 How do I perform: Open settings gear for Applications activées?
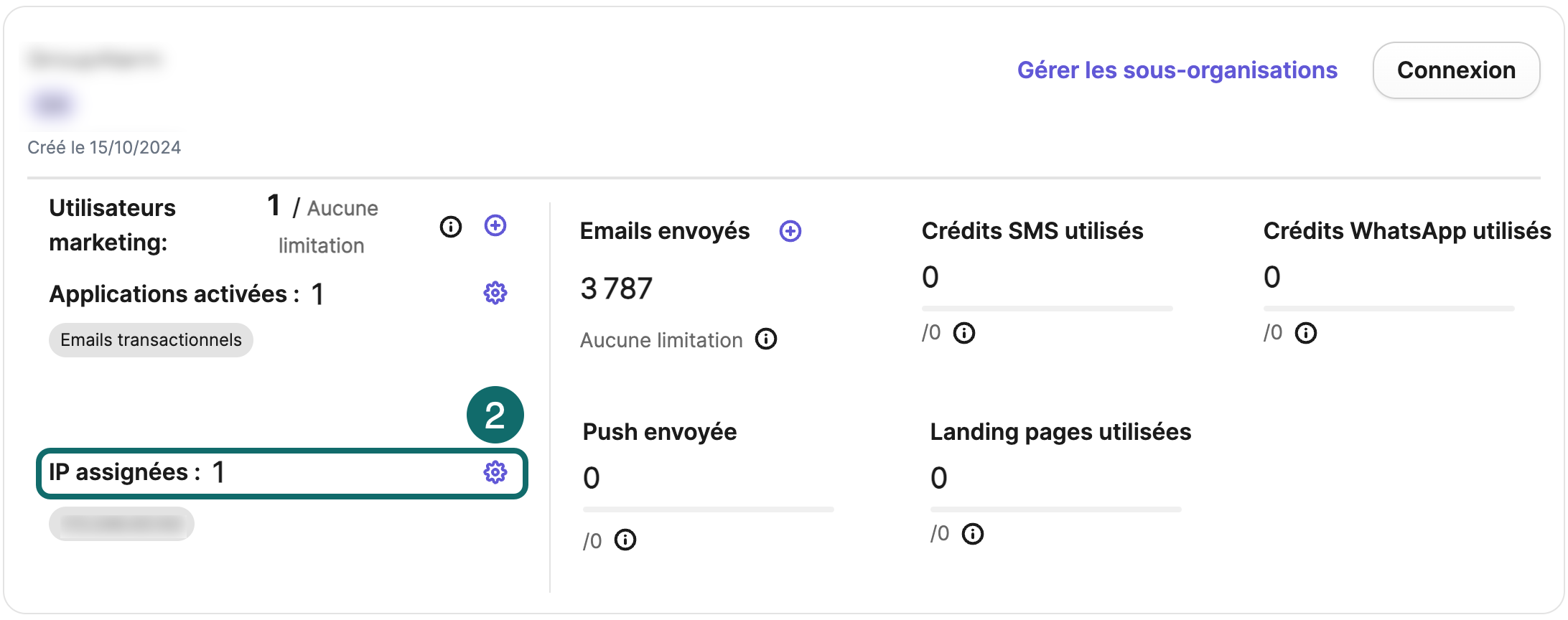[x=495, y=293]
